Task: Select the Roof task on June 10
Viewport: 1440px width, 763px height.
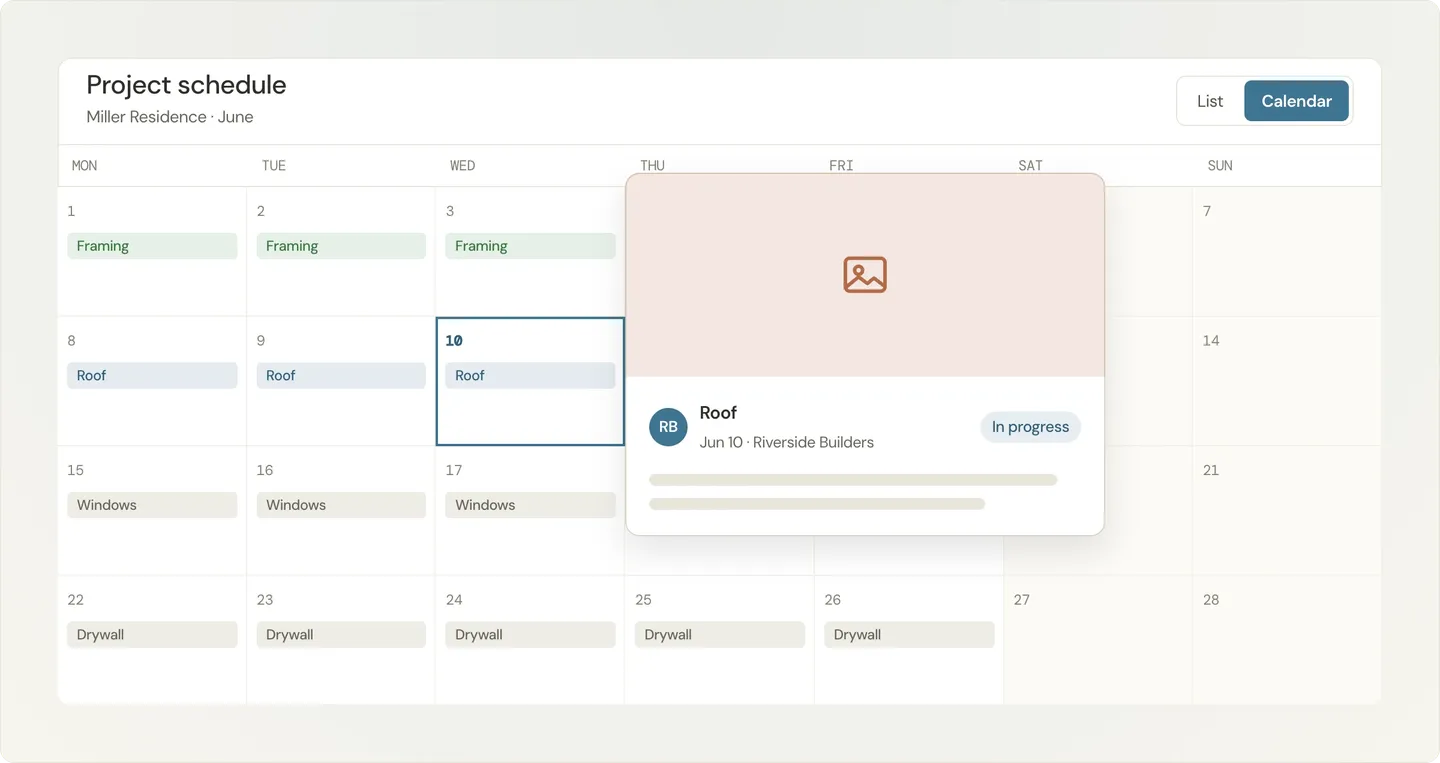Action: pos(530,376)
